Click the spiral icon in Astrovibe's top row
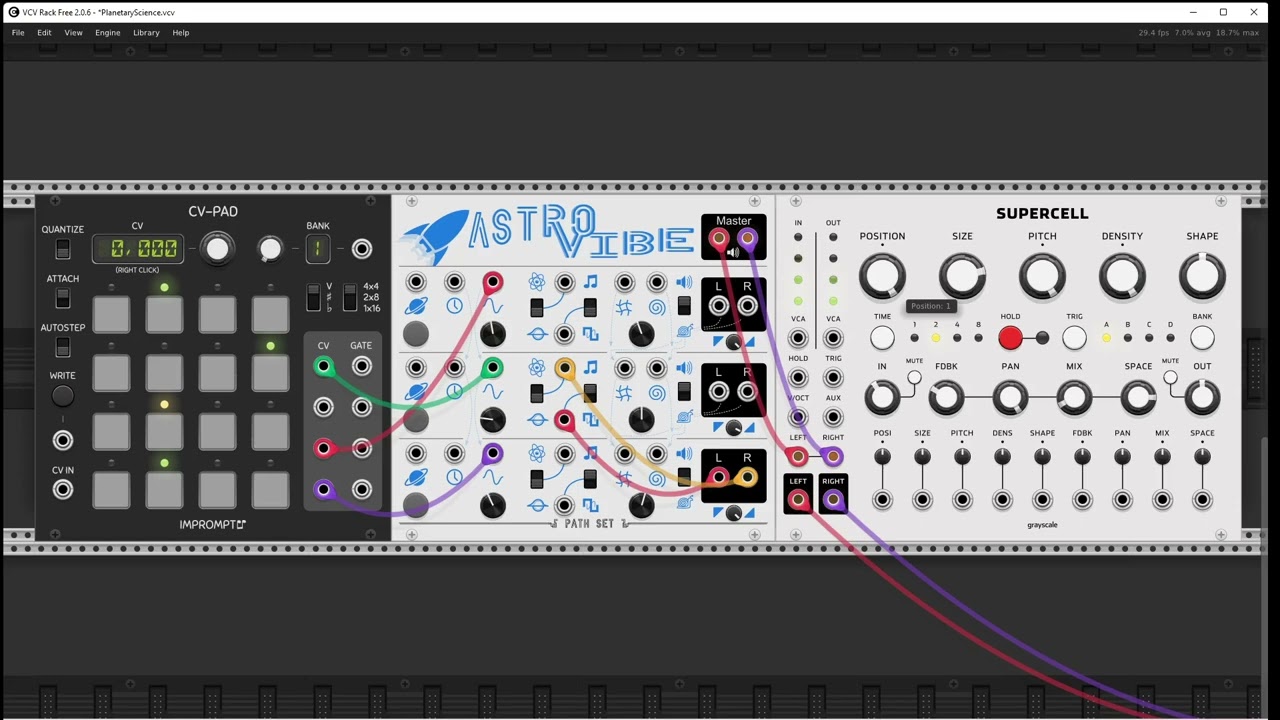The height and width of the screenshot is (720, 1280). 657,307
